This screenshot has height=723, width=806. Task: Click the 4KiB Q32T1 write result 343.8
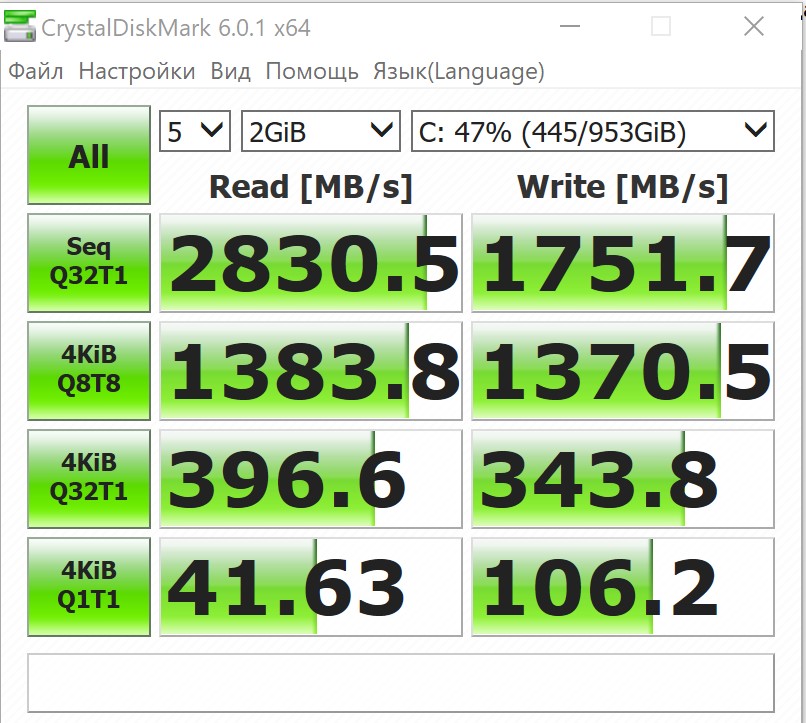click(x=623, y=478)
